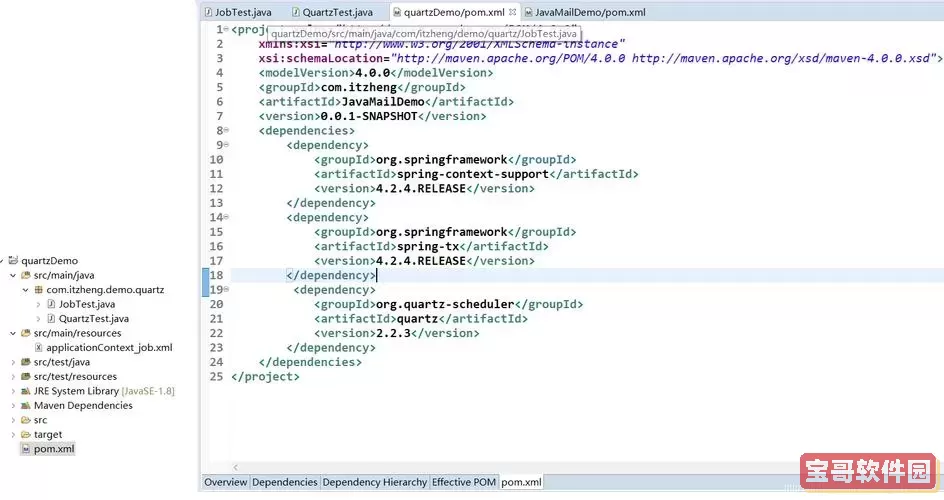
Task: Expand the JRE System Library node
Action: [13, 390]
